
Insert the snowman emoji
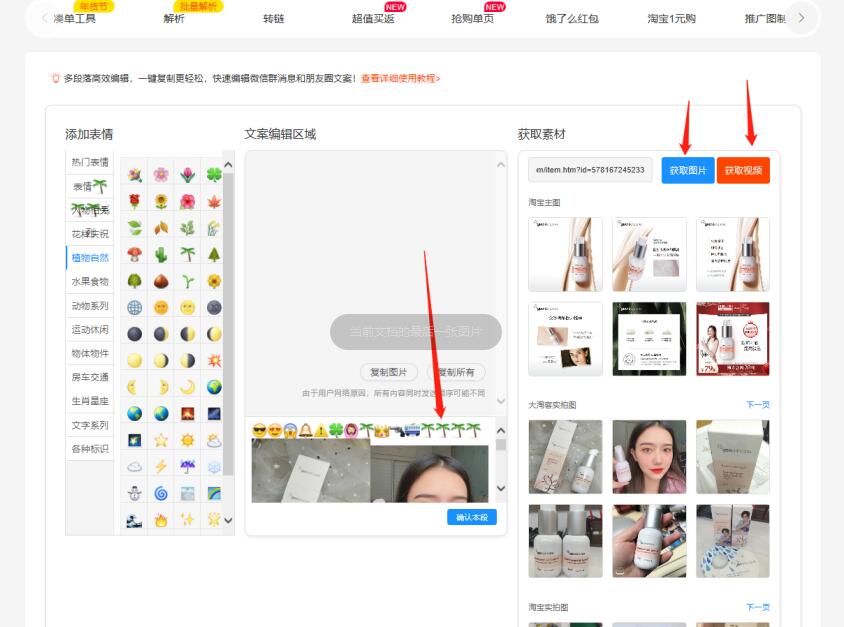point(135,493)
